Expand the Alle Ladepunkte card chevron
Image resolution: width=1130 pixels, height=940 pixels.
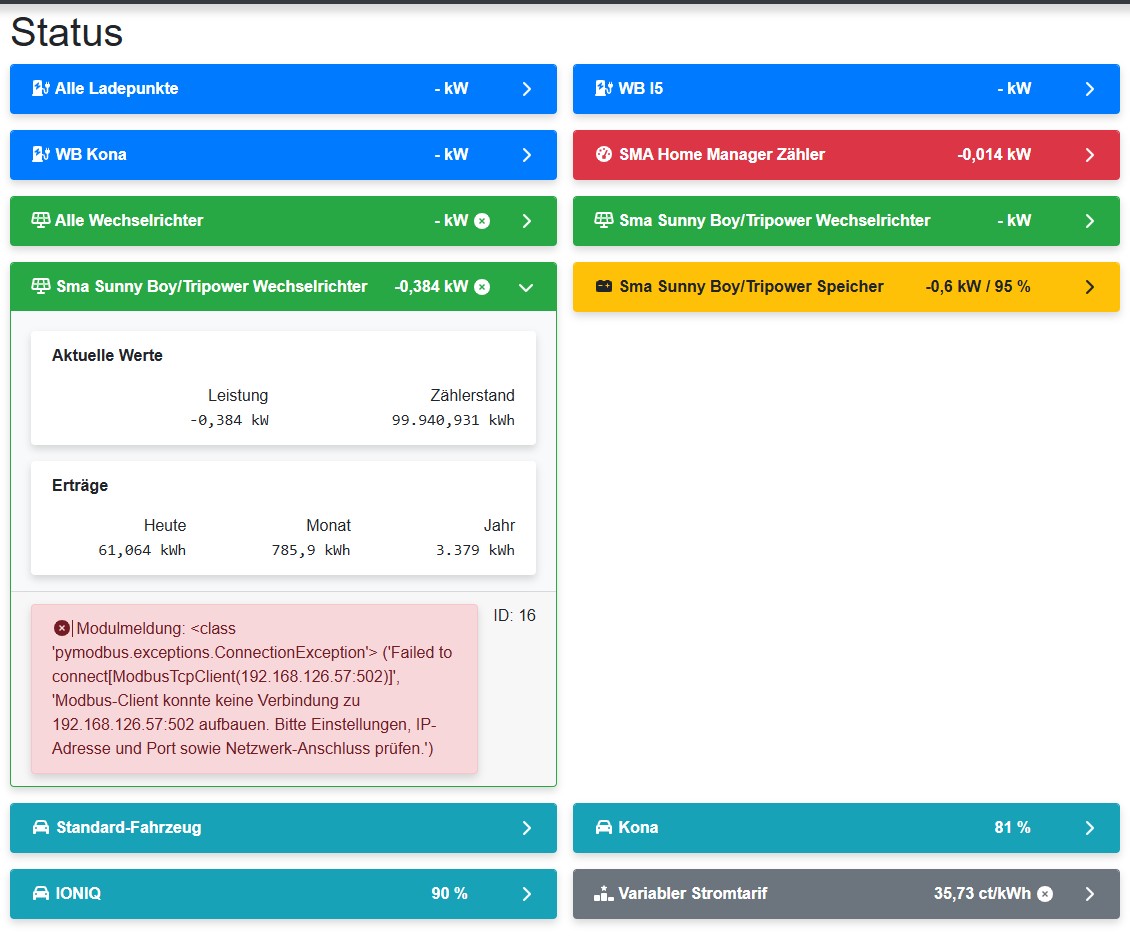coord(527,89)
